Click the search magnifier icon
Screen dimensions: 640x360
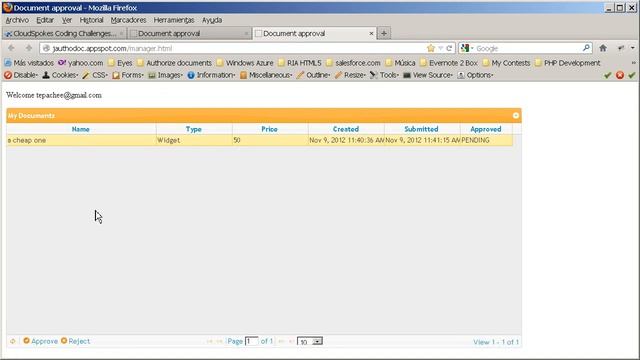(x=586, y=48)
